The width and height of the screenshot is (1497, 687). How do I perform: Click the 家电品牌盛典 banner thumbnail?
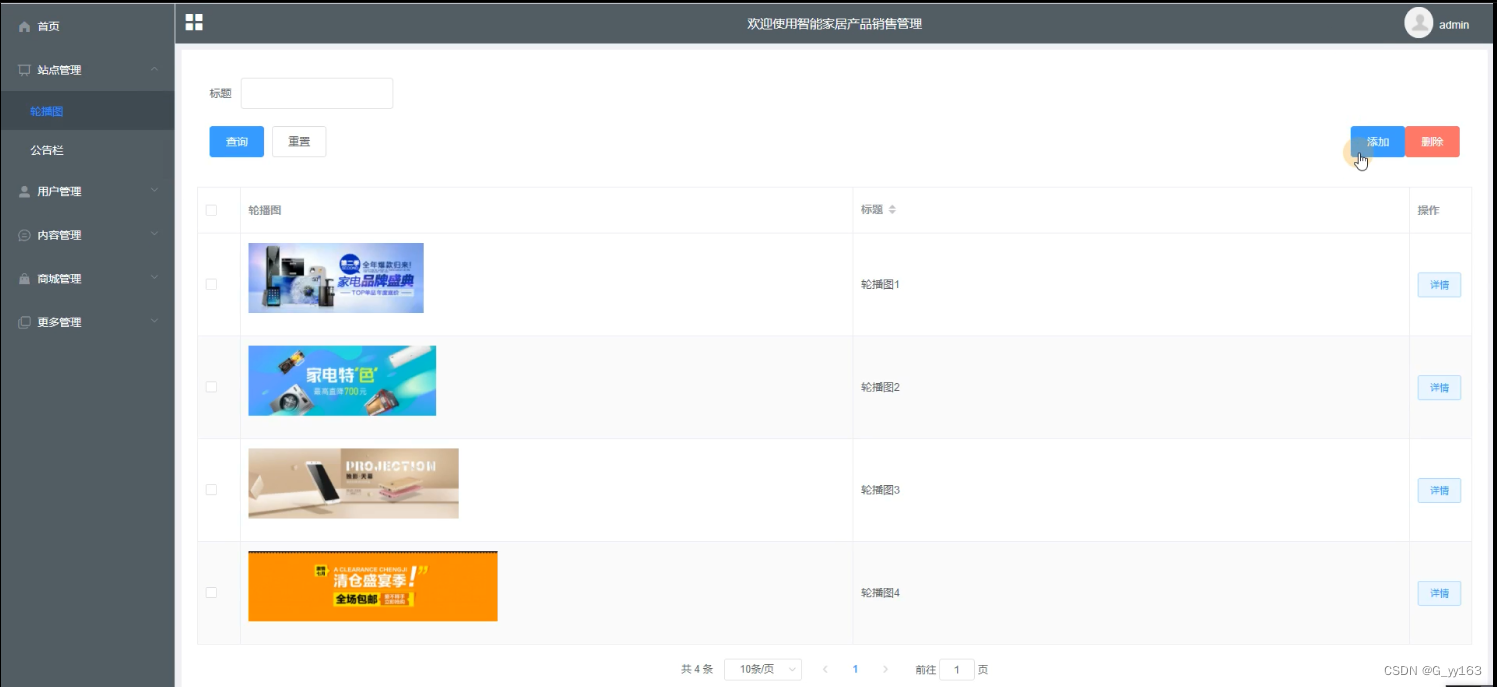[336, 278]
